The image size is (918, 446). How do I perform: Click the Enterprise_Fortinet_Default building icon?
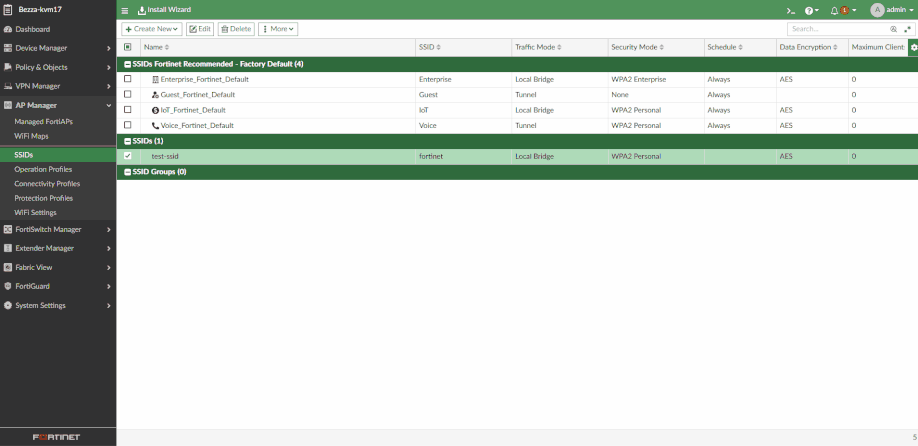(x=155, y=79)
